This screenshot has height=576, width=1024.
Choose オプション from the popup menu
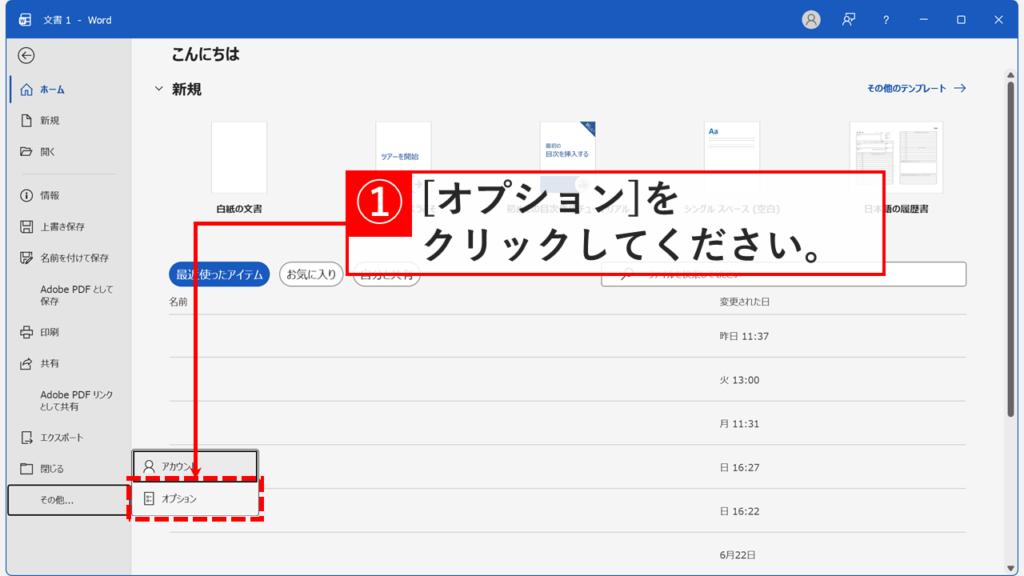[x=195, y=498]
